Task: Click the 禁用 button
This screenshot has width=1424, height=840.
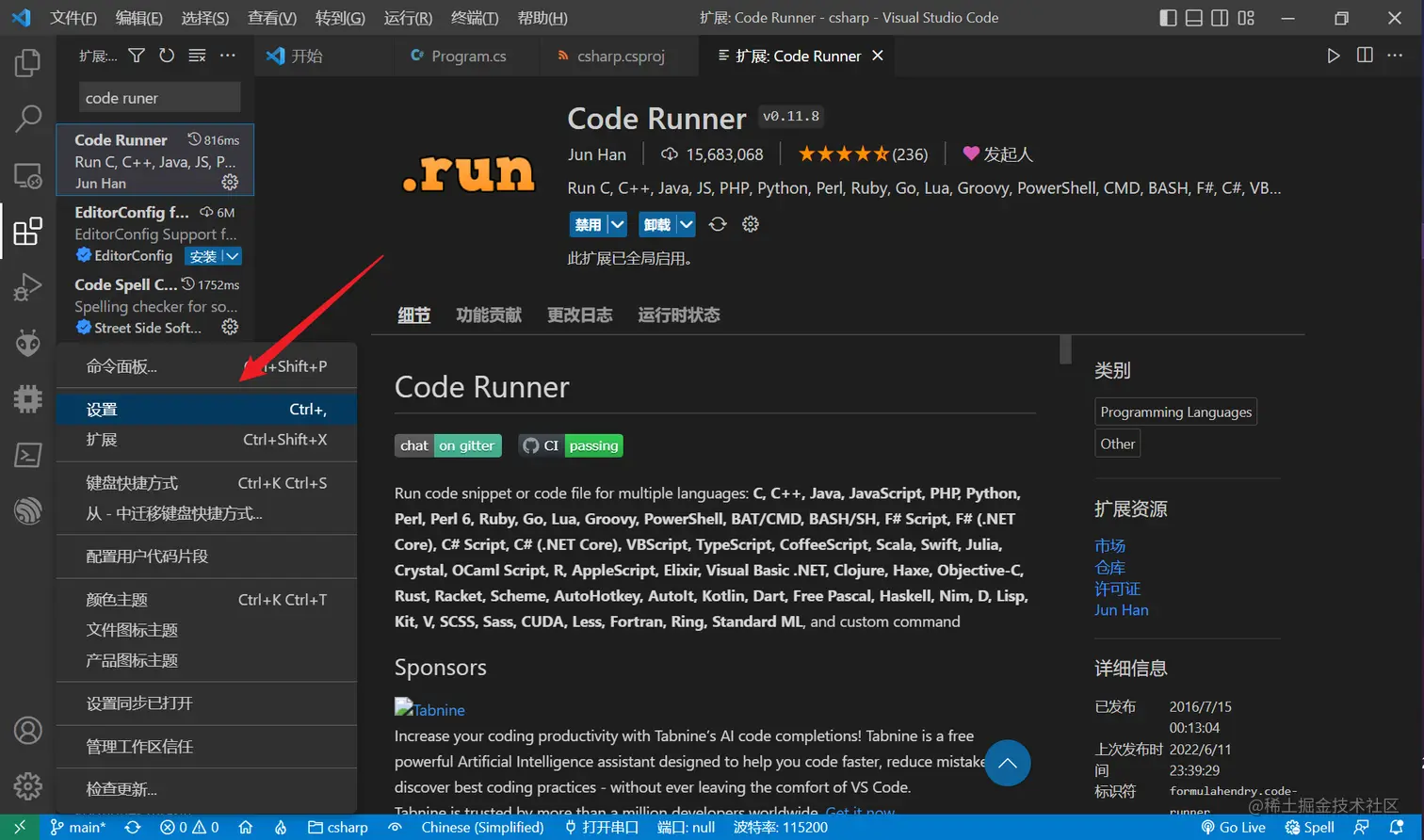Action: [588, 224]
